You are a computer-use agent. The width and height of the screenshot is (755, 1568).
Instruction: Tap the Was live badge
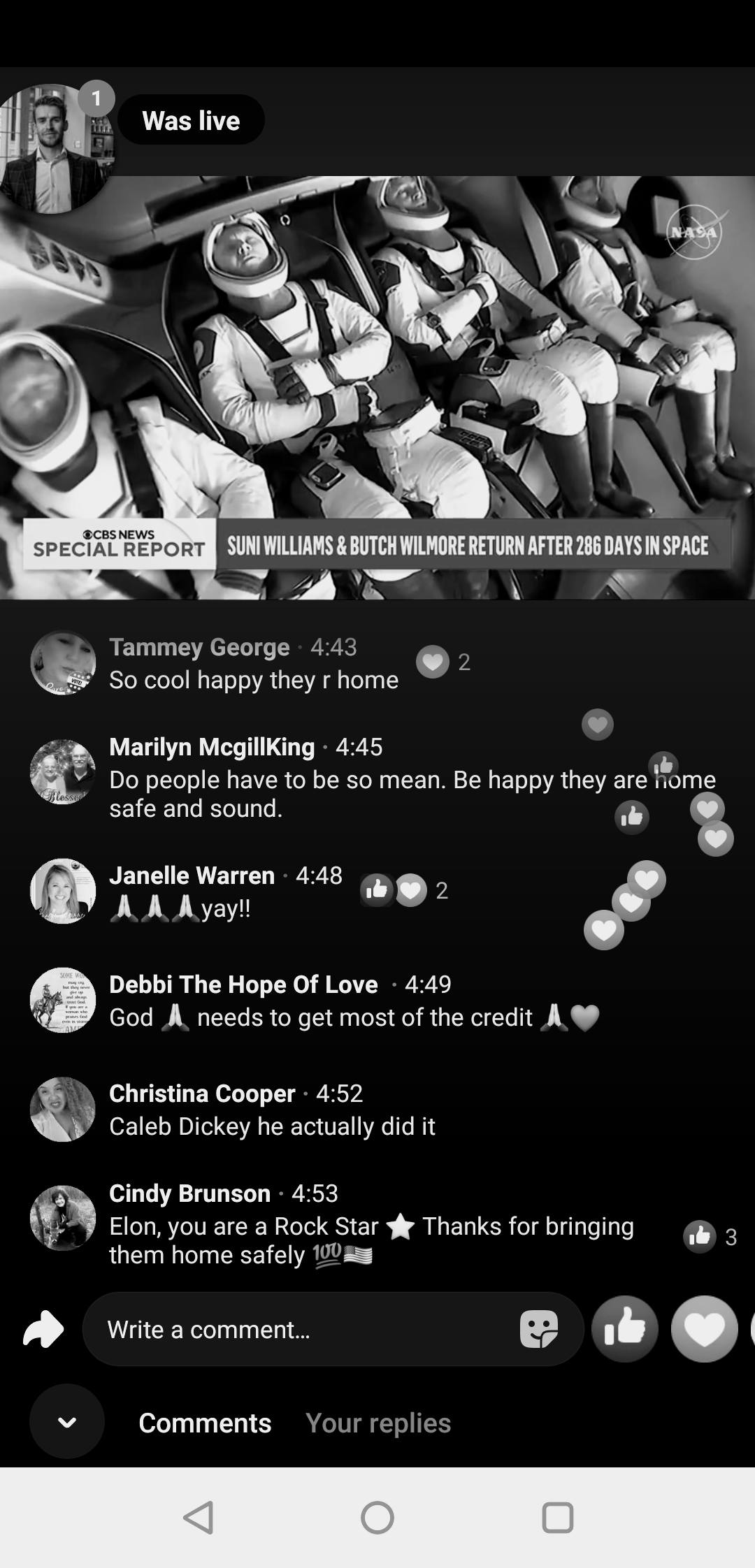coord(191,119)
